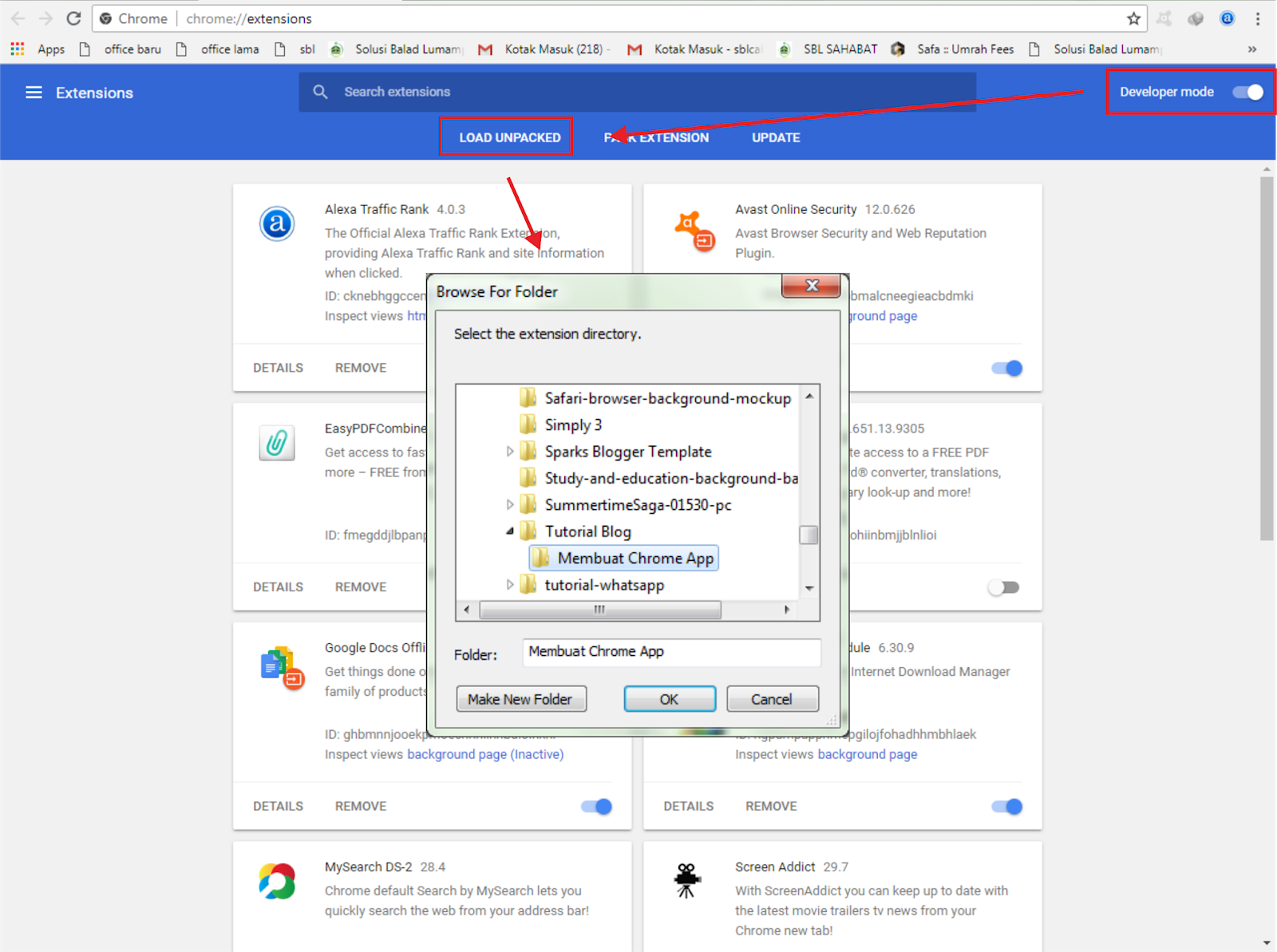Open the 'Kotak Masuk (218)' Gmail bookmark
This screenshot has width=1277, height=952.
click(x=544, y=49)
